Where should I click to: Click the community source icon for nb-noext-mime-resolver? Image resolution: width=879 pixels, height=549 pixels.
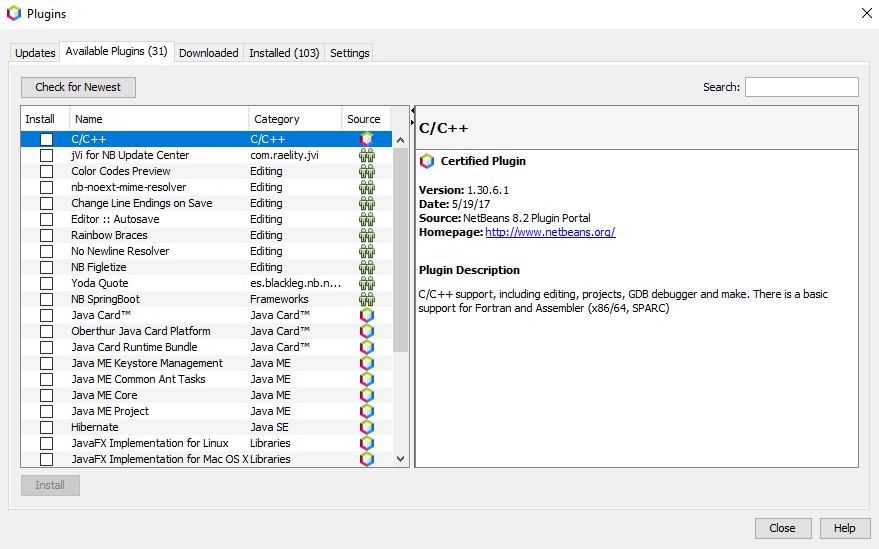pos(367,187)
